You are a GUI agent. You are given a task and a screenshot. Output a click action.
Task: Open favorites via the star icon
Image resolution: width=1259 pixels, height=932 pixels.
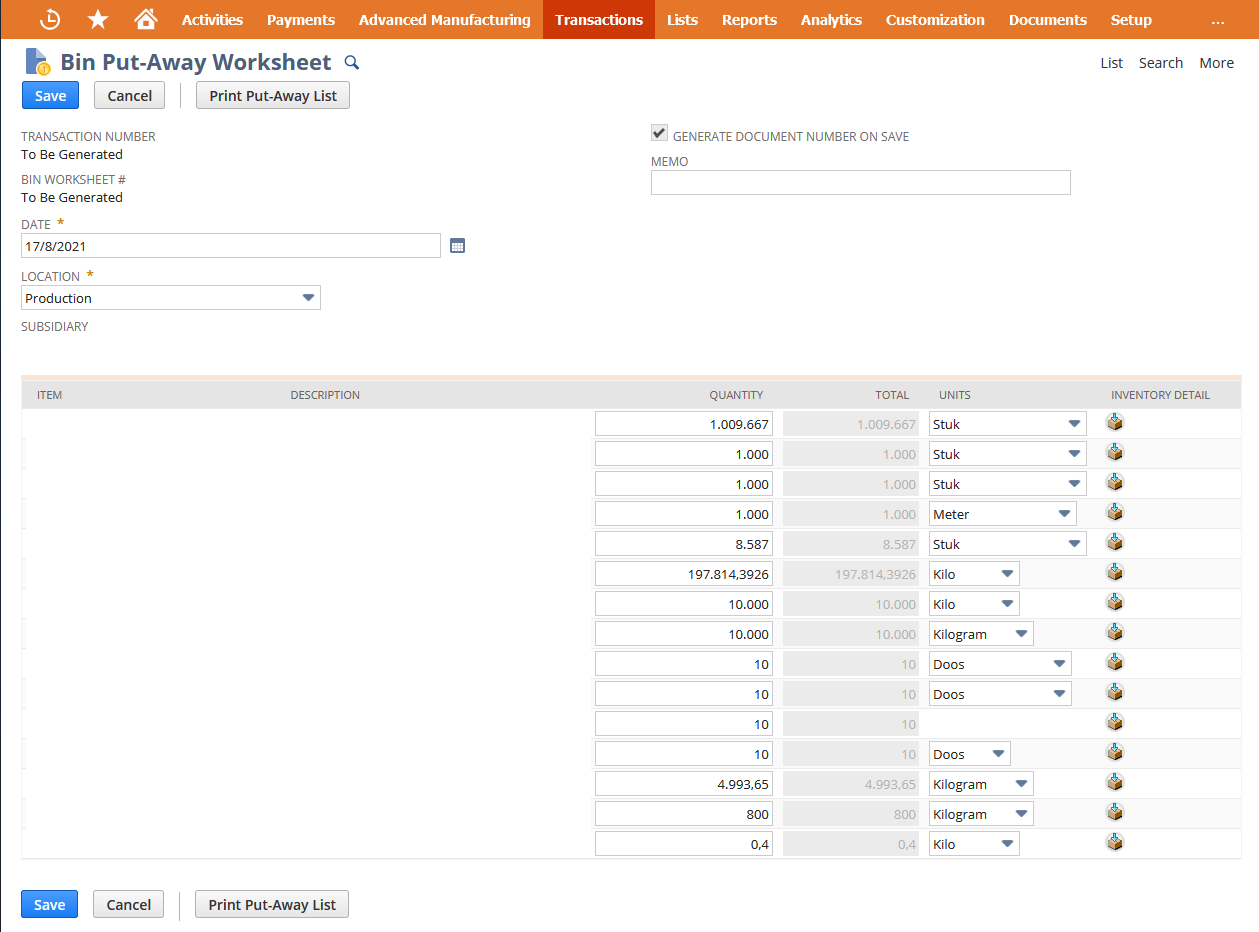(x=97, y=19)
